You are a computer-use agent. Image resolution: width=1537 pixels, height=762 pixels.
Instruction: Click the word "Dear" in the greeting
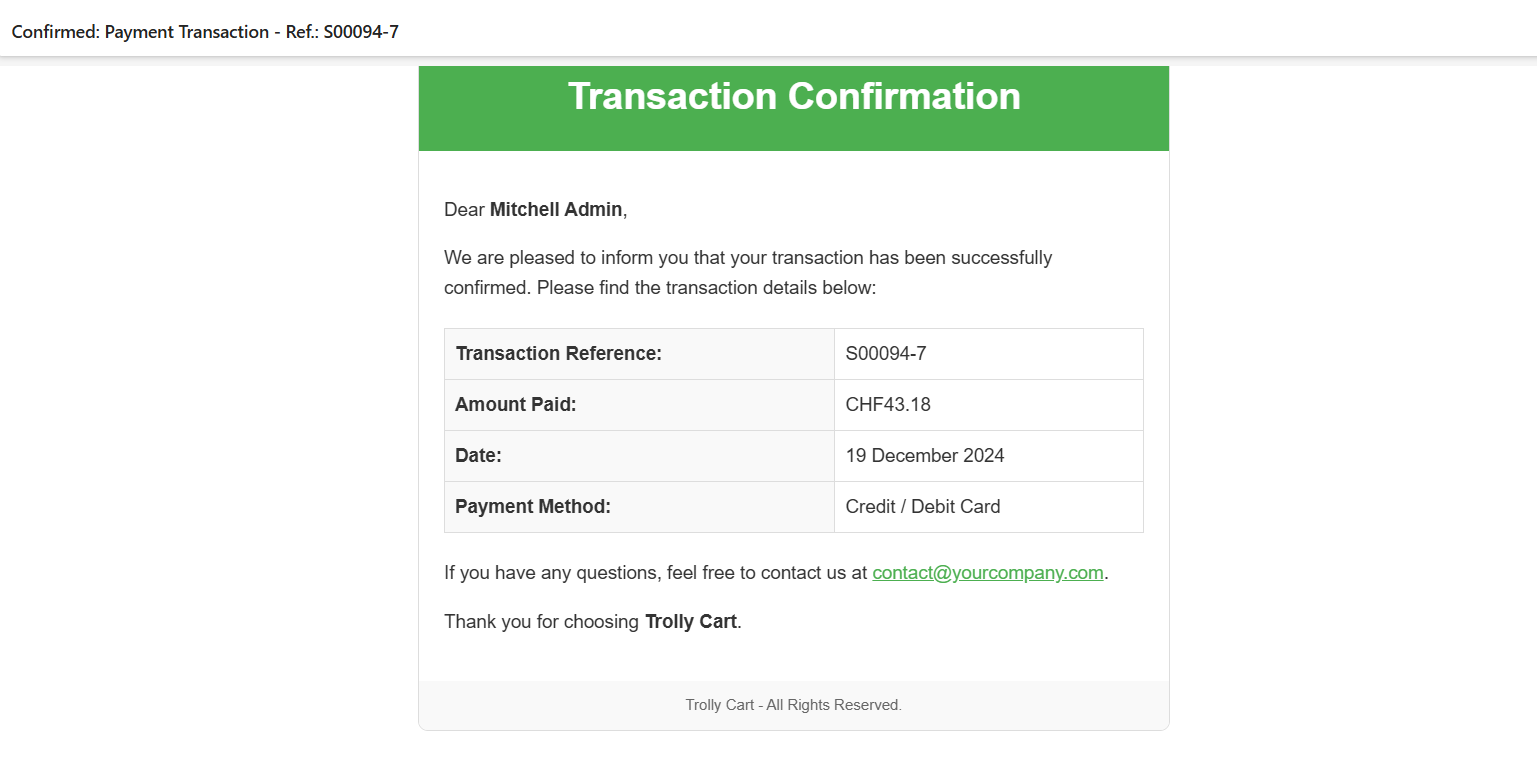coord(464,210)
